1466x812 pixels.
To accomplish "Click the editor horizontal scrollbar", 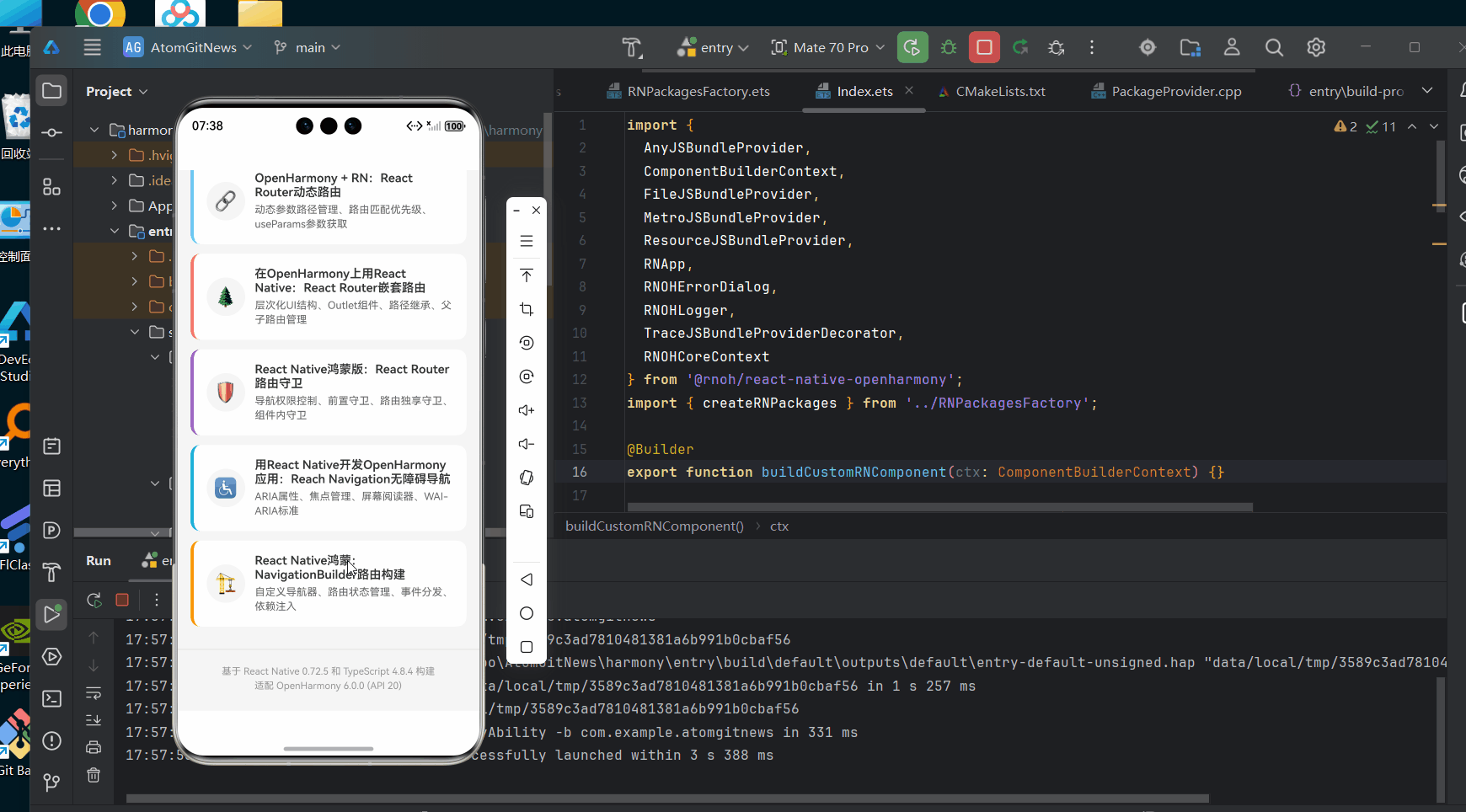I will pos(940,507).
